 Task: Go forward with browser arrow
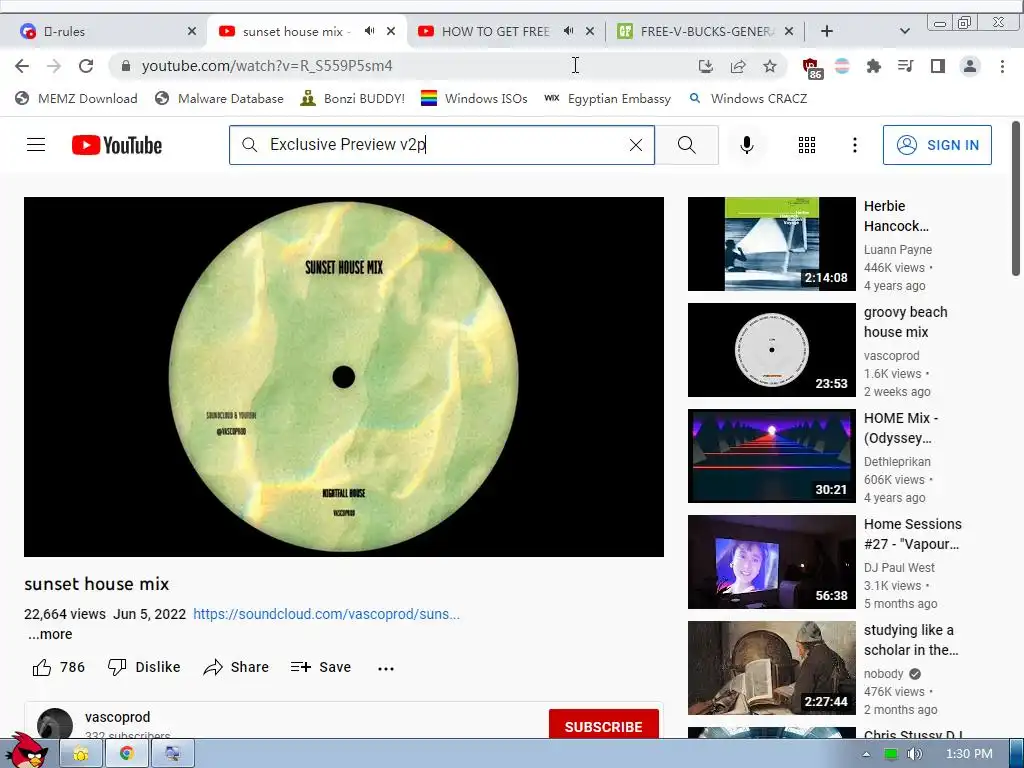tap(54, 66)
